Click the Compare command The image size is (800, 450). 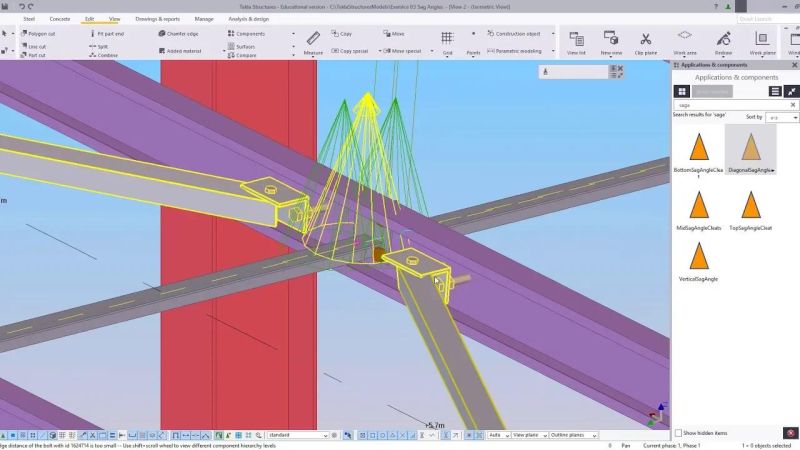[x=242, y=55]
